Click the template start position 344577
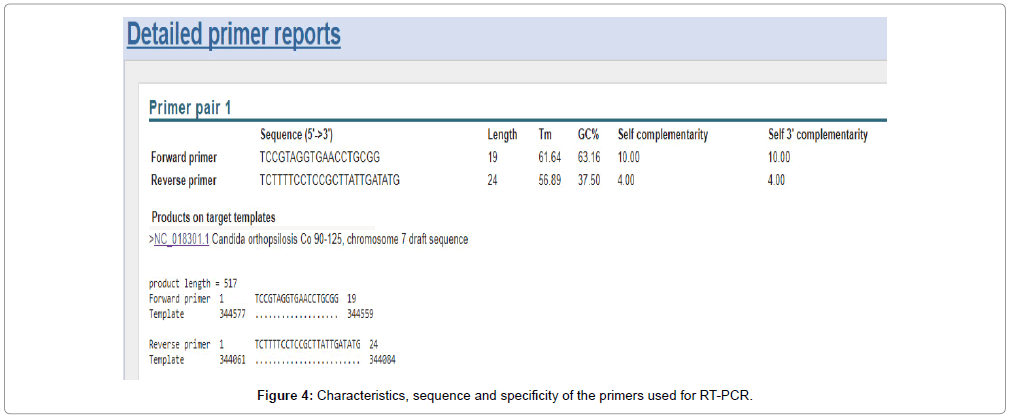Screen dimensions: 1010x419 tap(232, 314)
